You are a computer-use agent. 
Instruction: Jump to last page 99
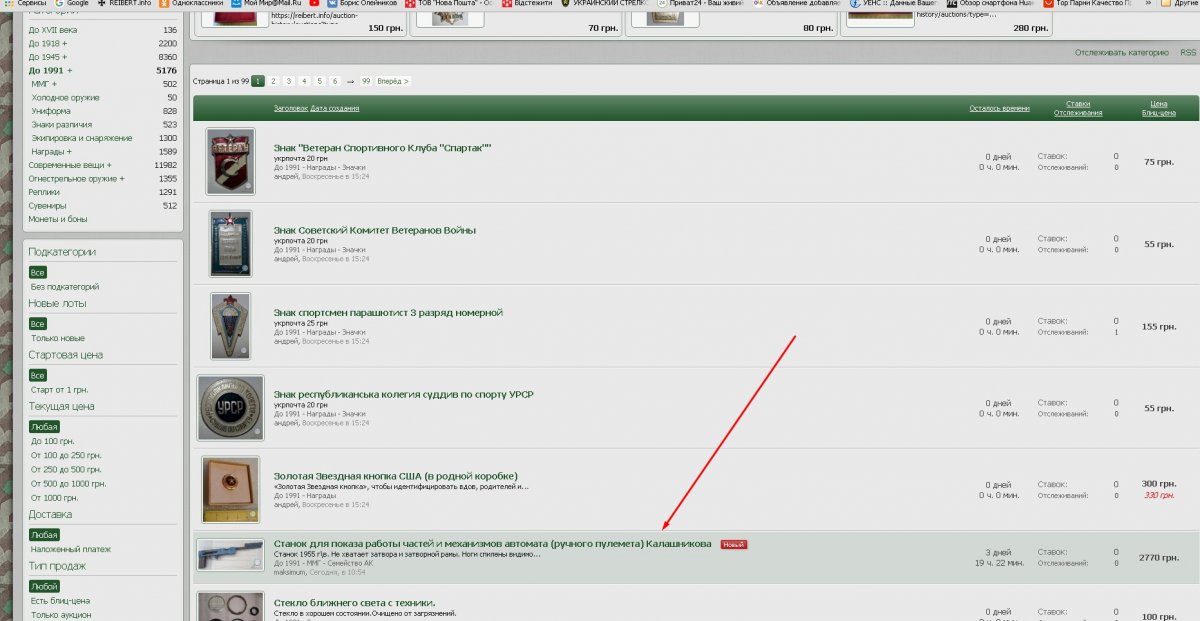[367, 81]
